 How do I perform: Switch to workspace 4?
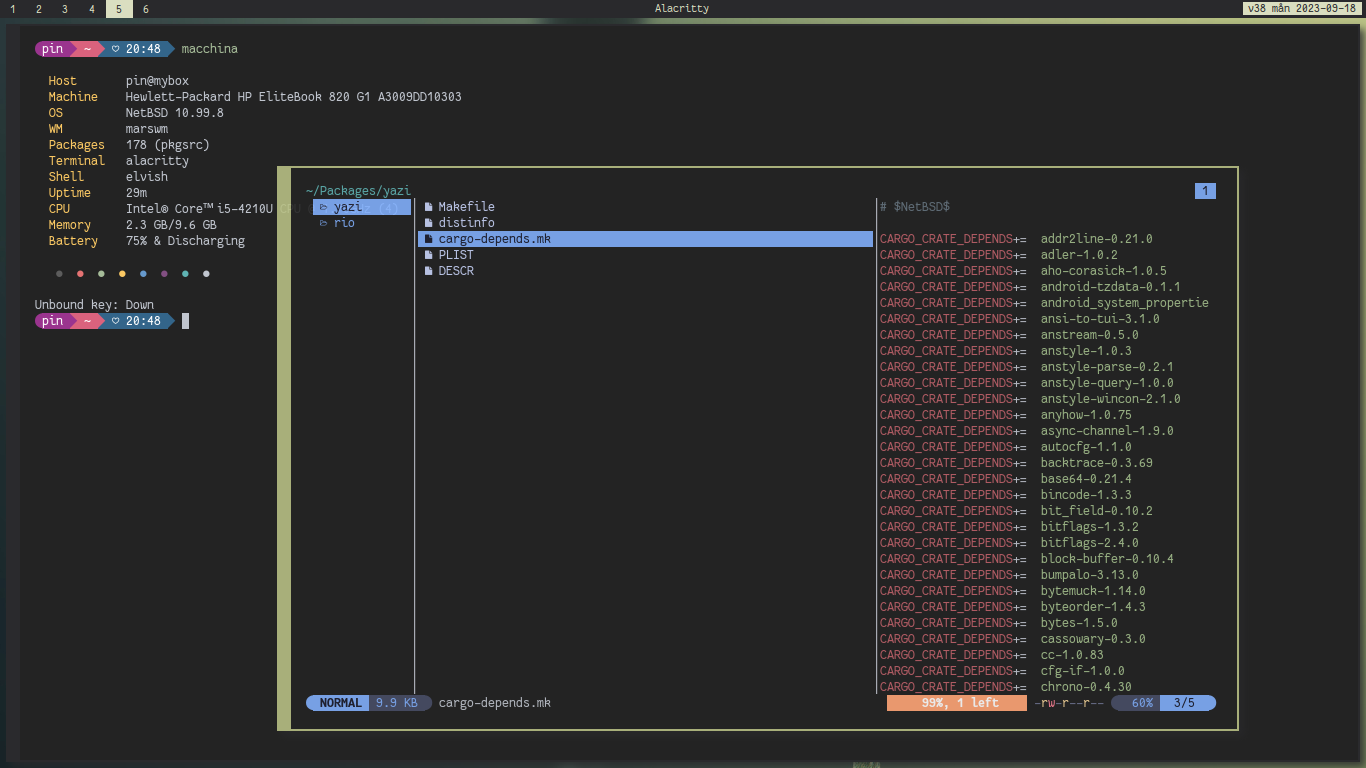pos(91,8)
